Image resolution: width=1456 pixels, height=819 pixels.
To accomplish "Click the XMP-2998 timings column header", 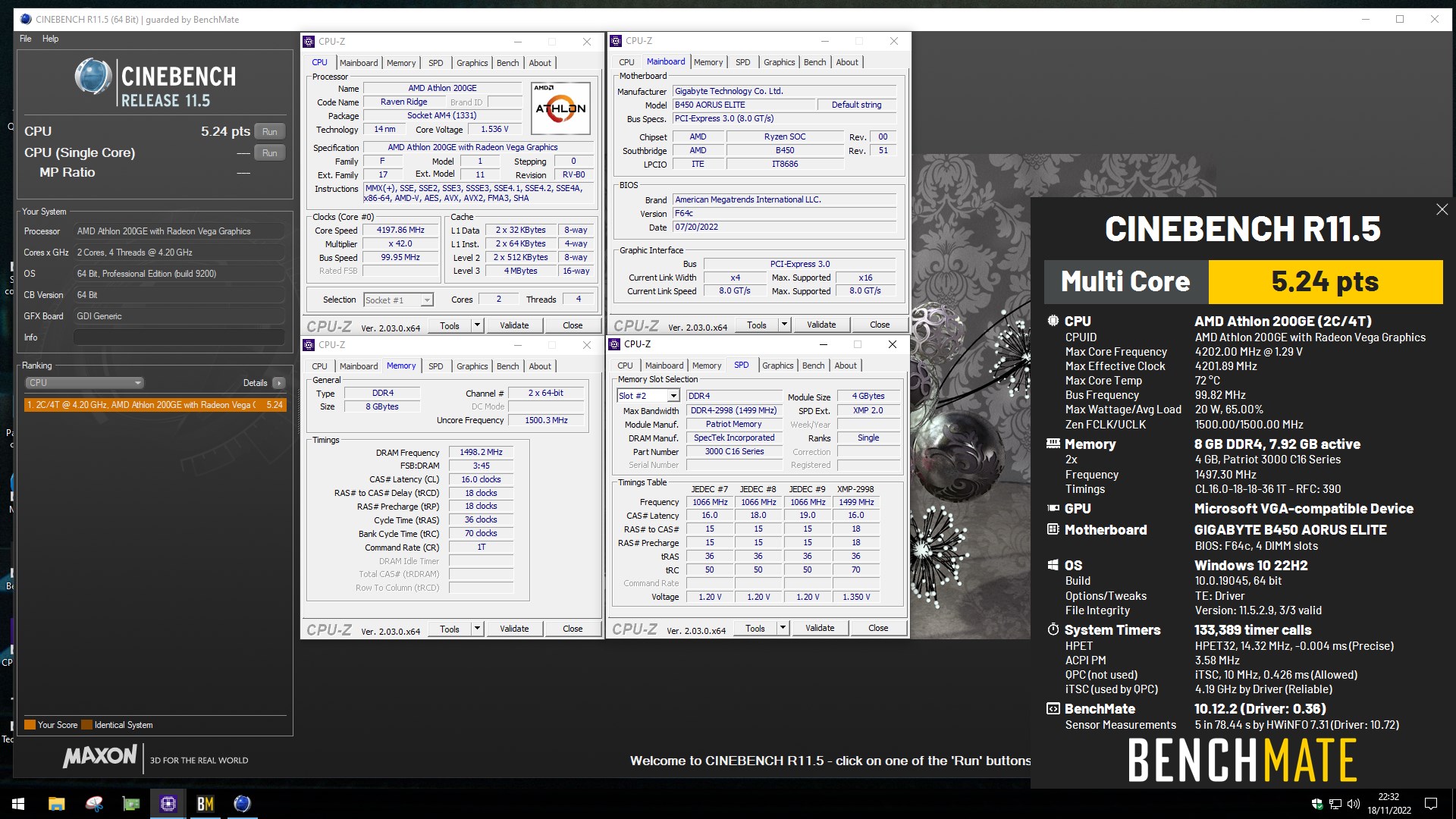I will coord(855,489).
